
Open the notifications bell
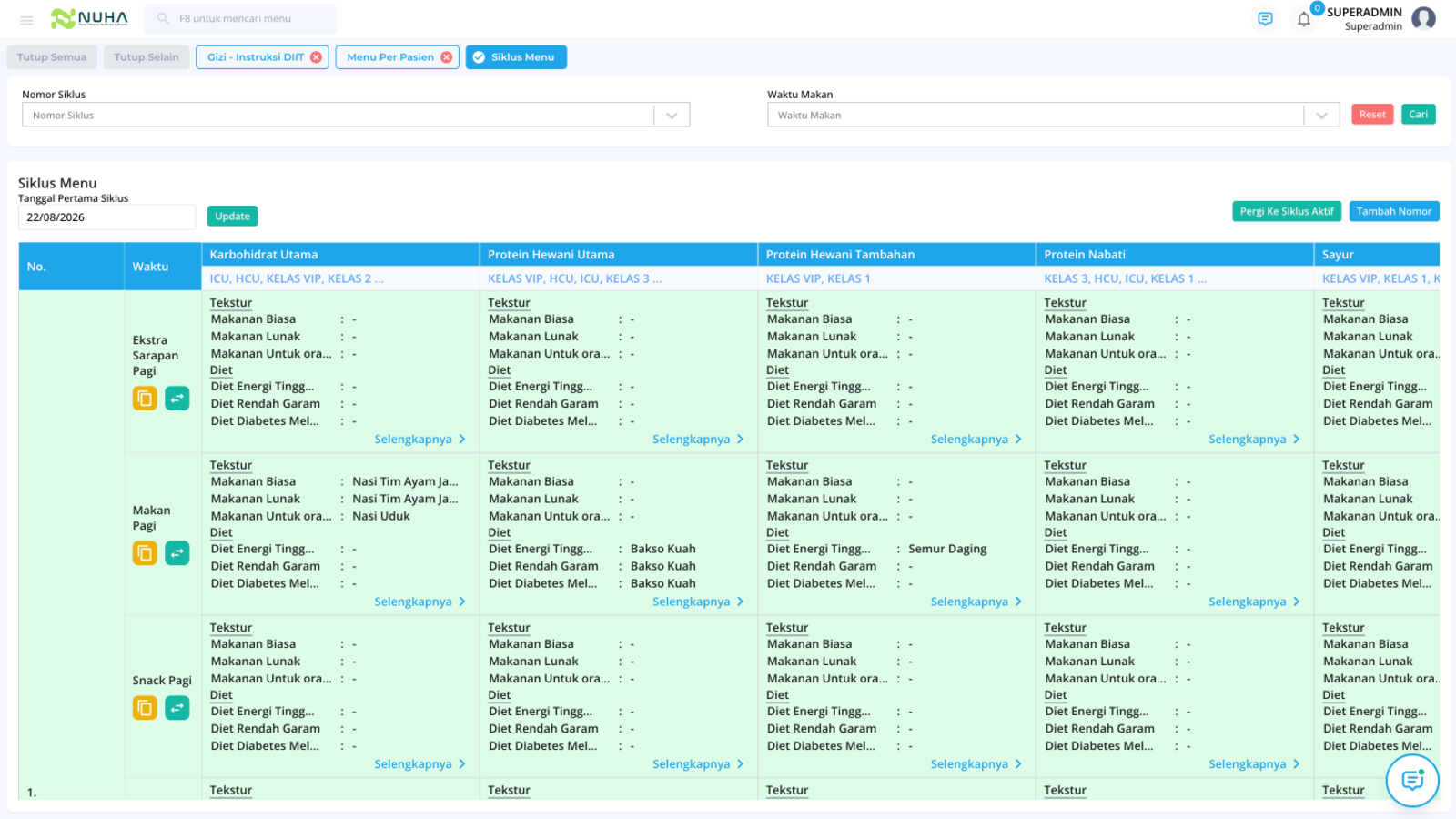coord(1304,19)
